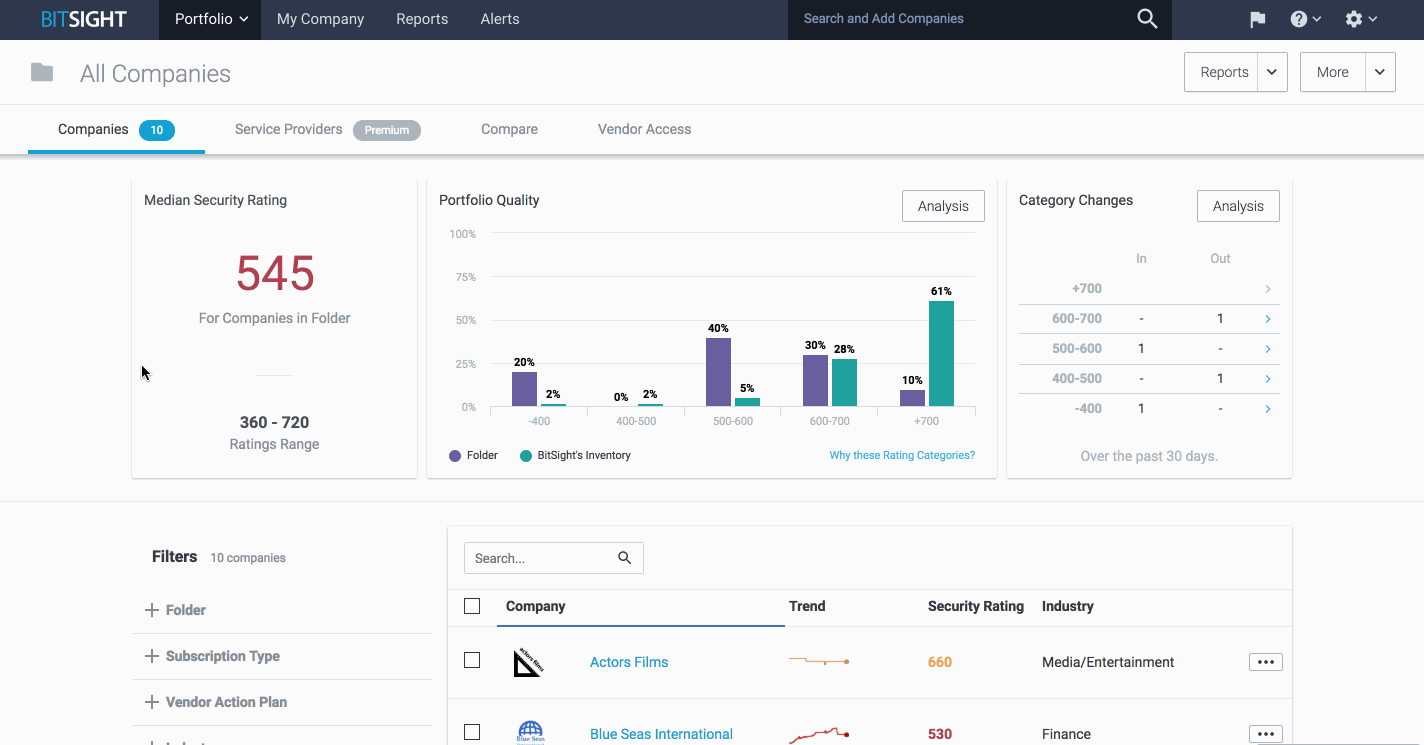Click the 530 security rating value
The width and height of the screenshot is (1424, 745).
[x=940, y=734]
